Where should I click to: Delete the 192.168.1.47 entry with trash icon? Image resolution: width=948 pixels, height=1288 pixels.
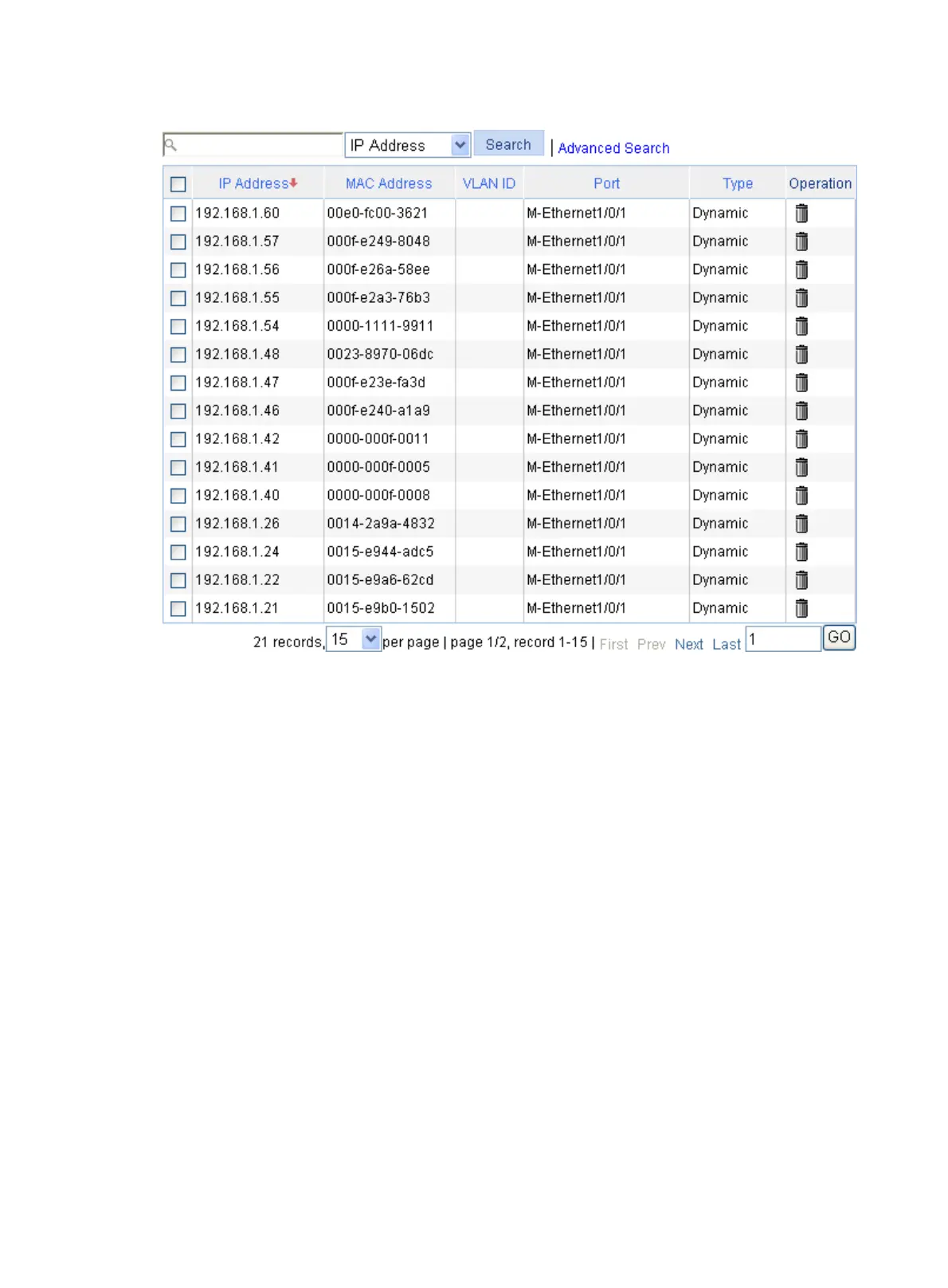point(801,383)
